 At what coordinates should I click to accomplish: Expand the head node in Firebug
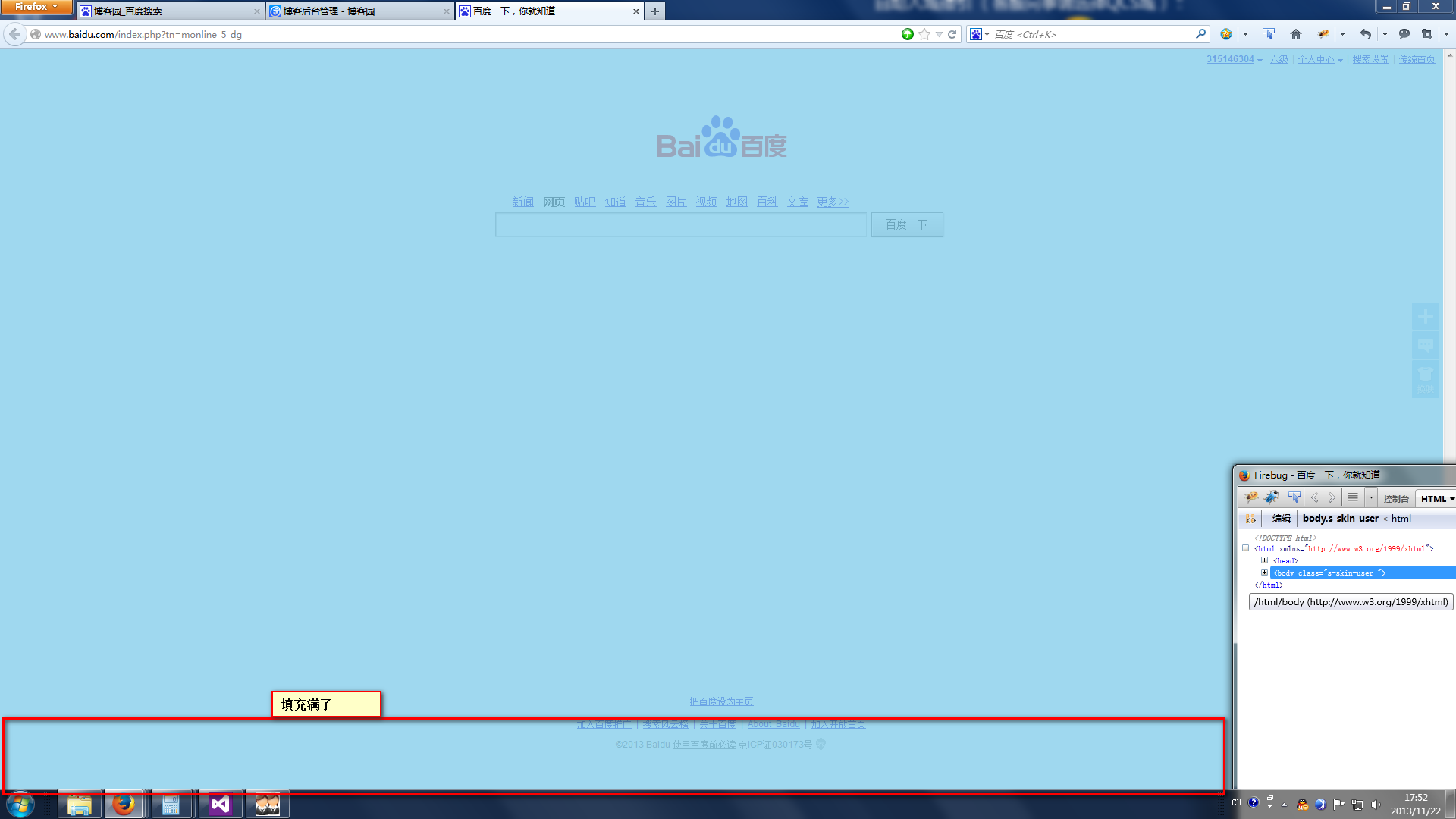click(1264, 560)
